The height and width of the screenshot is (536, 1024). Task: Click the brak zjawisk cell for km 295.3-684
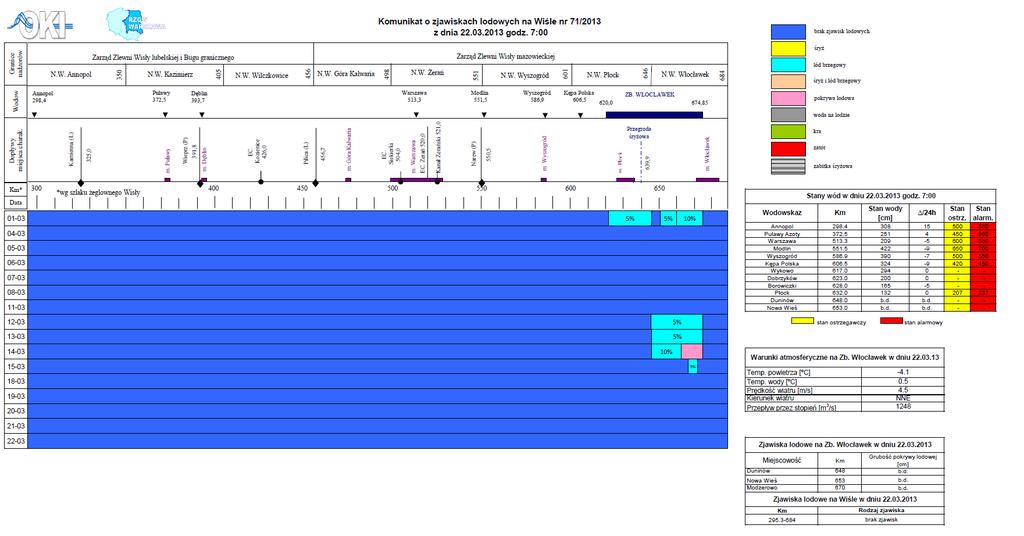[x=881, y=520]
